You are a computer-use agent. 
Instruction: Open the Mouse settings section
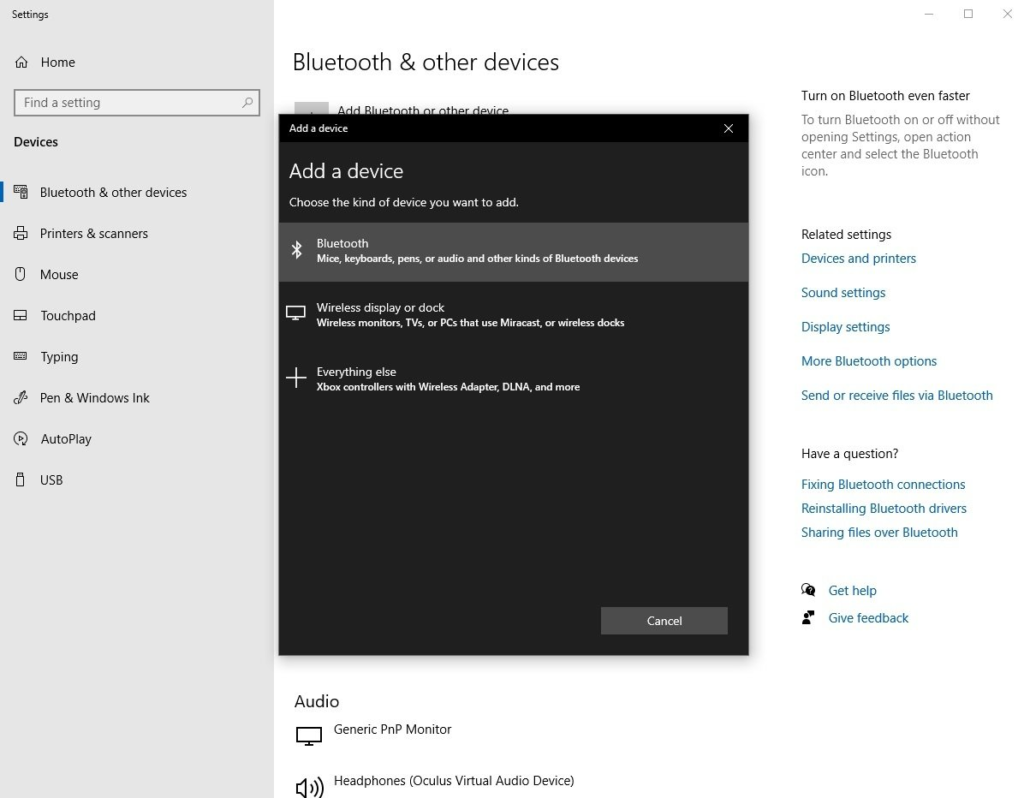tap(60, 274)
